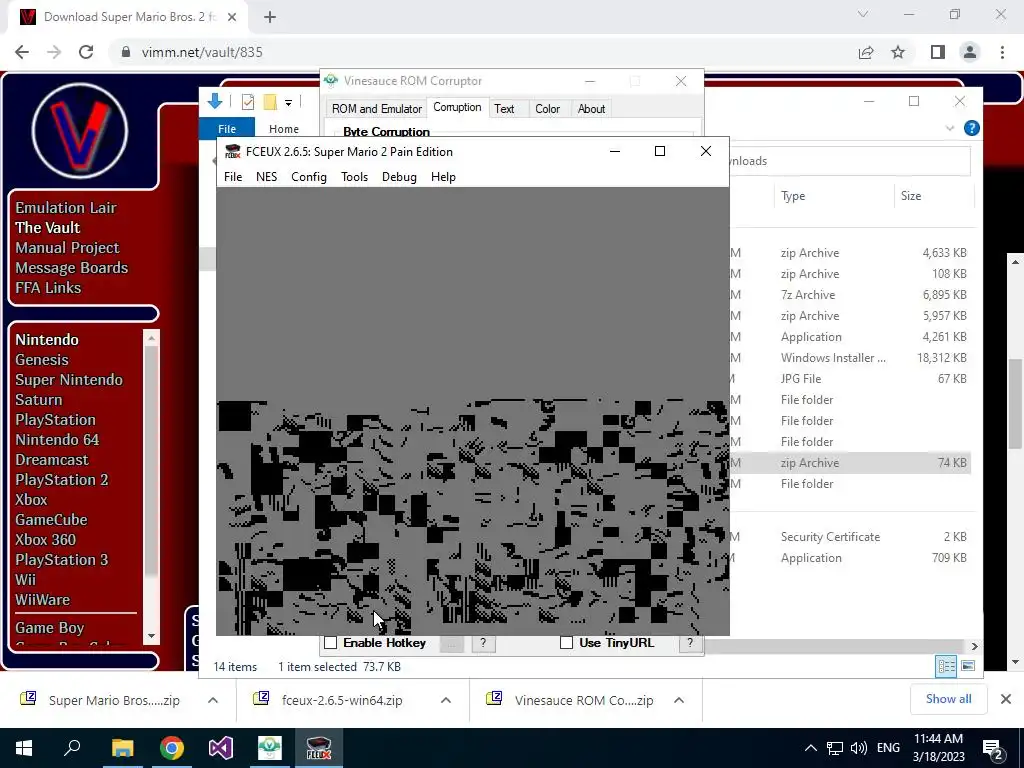Viewport: 1024px width, 768px height.
Task: Open the Manual Project link
Action: click(67, 248)
